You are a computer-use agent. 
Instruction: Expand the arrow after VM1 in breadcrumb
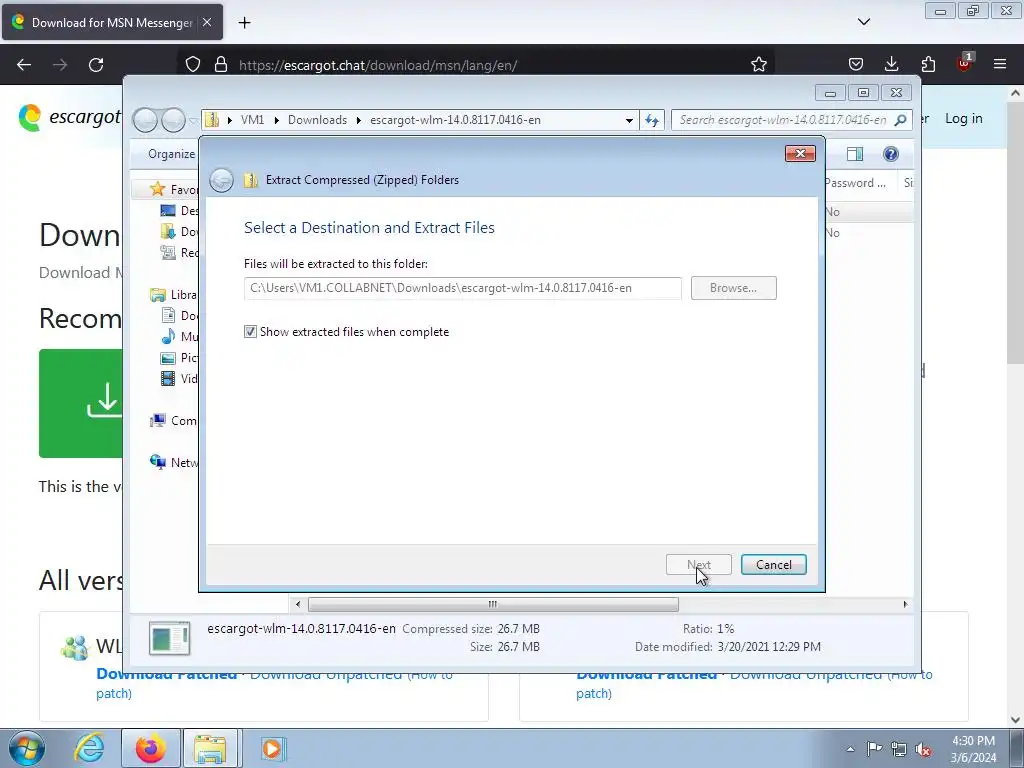(x=277, y=120)
